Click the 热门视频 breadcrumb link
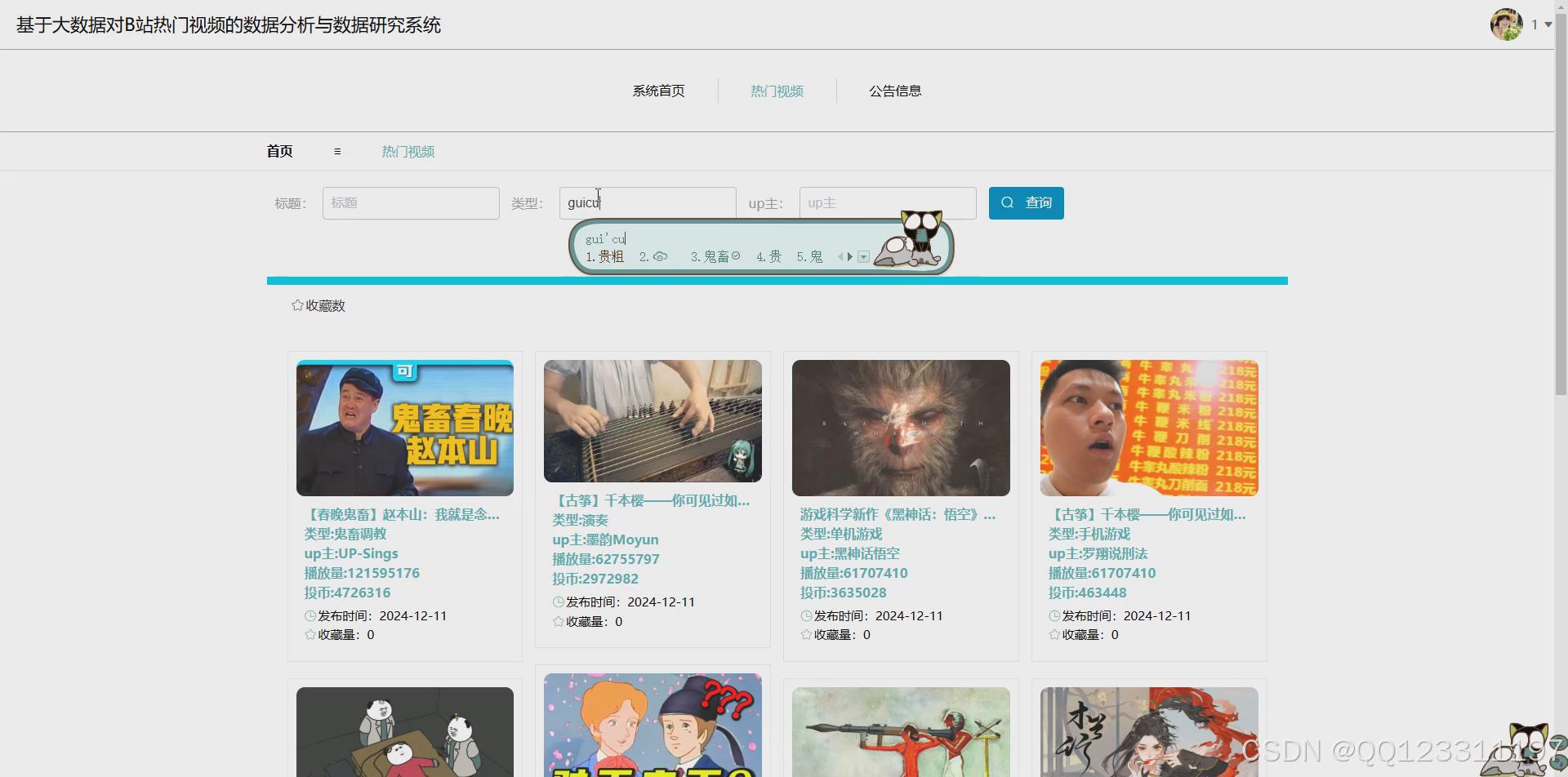This screenshot has height=777, width=1568. click(x=408, y=151)
